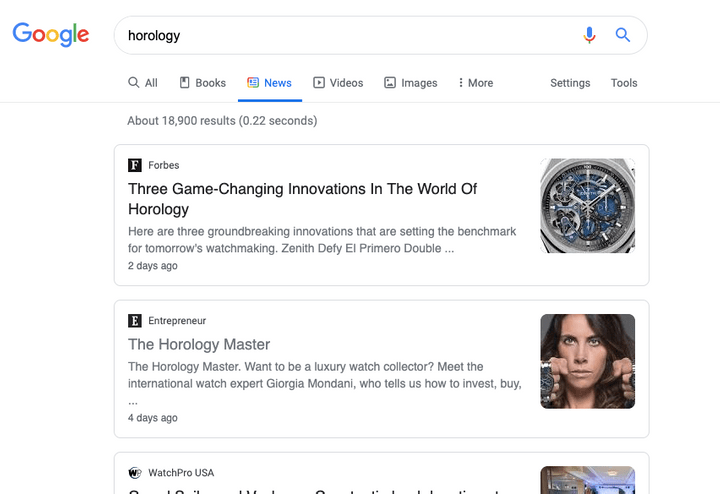This screenshot has width=720, height=494.
Task: Start voice search with microphone icon
Action: click(x=589, y=35)
